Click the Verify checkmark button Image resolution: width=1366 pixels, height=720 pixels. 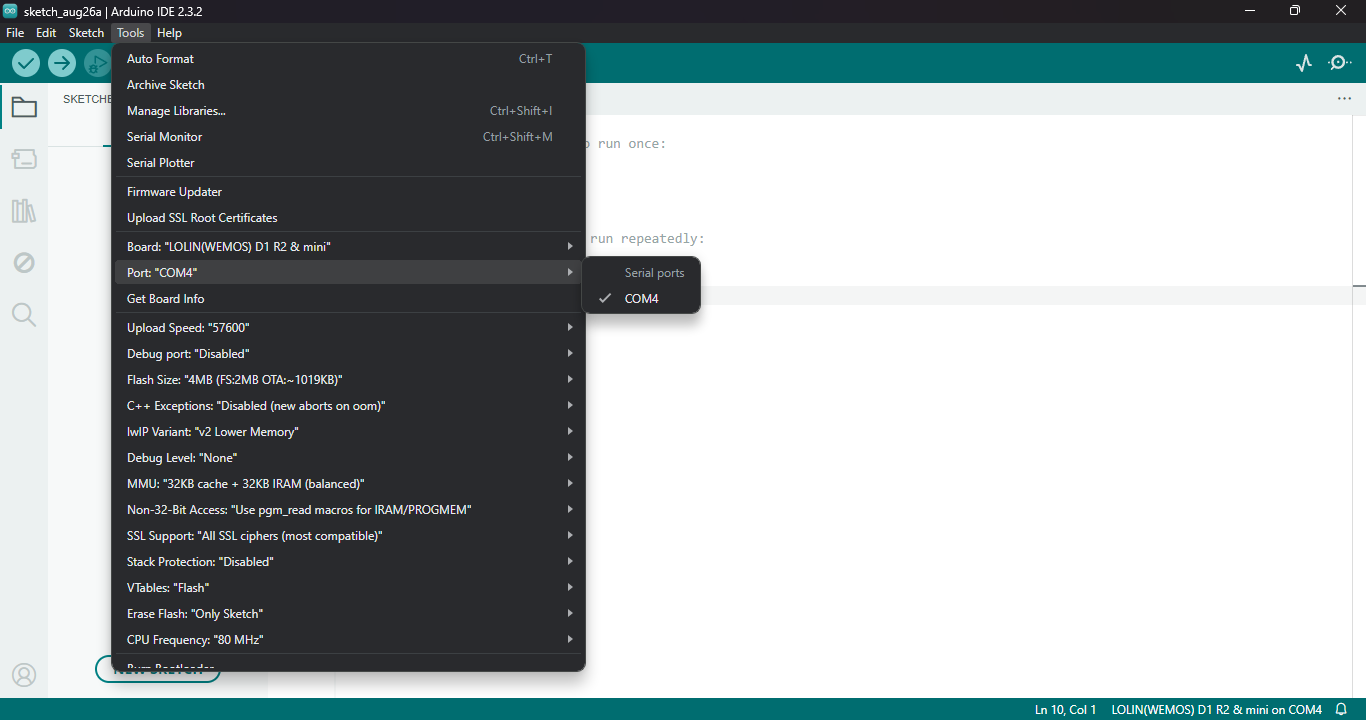click(x=26, y=63)
